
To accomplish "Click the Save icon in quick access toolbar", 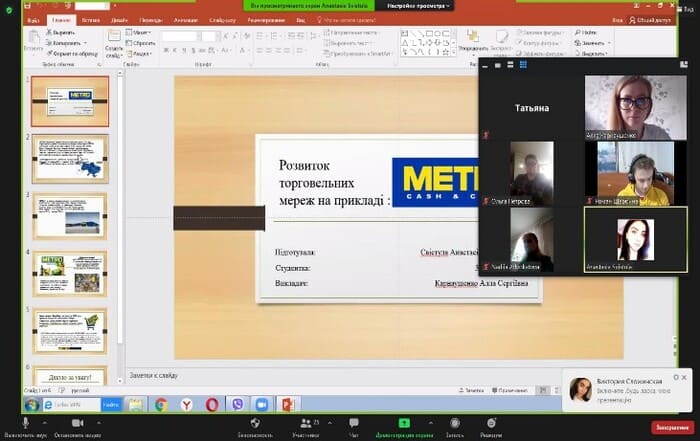I will click(x=28, y=5).
